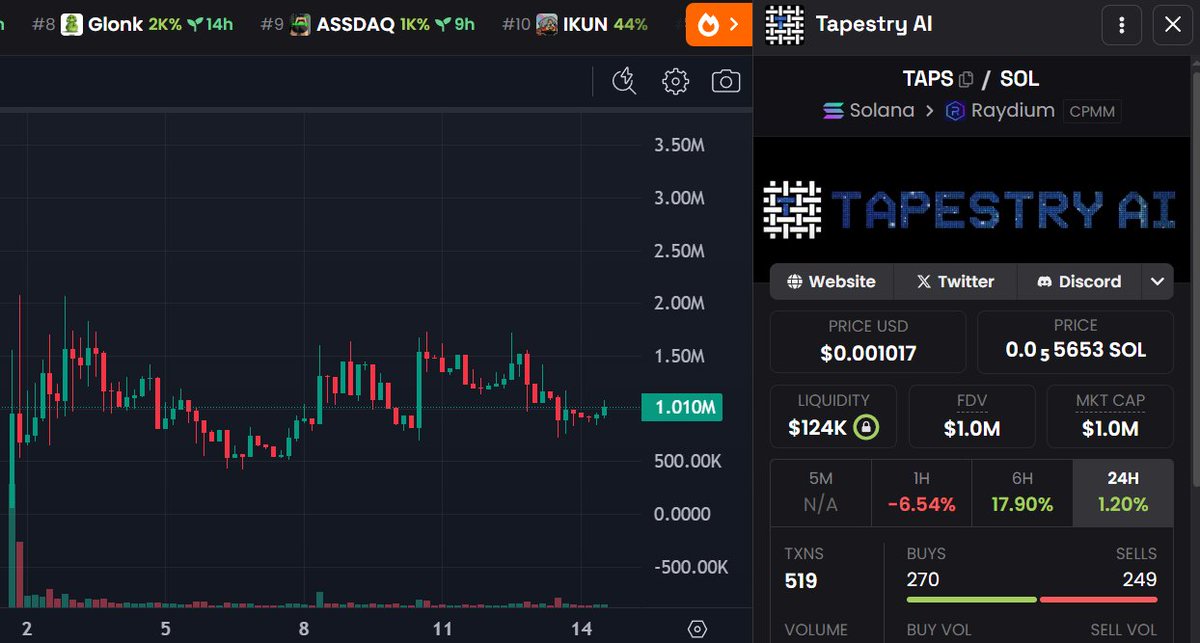Copy the TAPS token address
The image size is (1200, 643).
click(x=966, y=79)
